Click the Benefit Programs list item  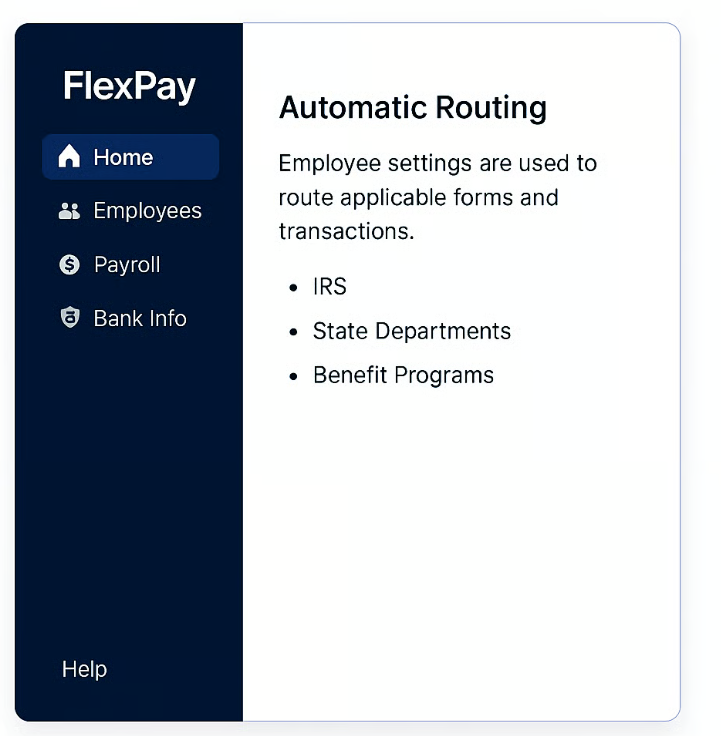coord(403,375)
